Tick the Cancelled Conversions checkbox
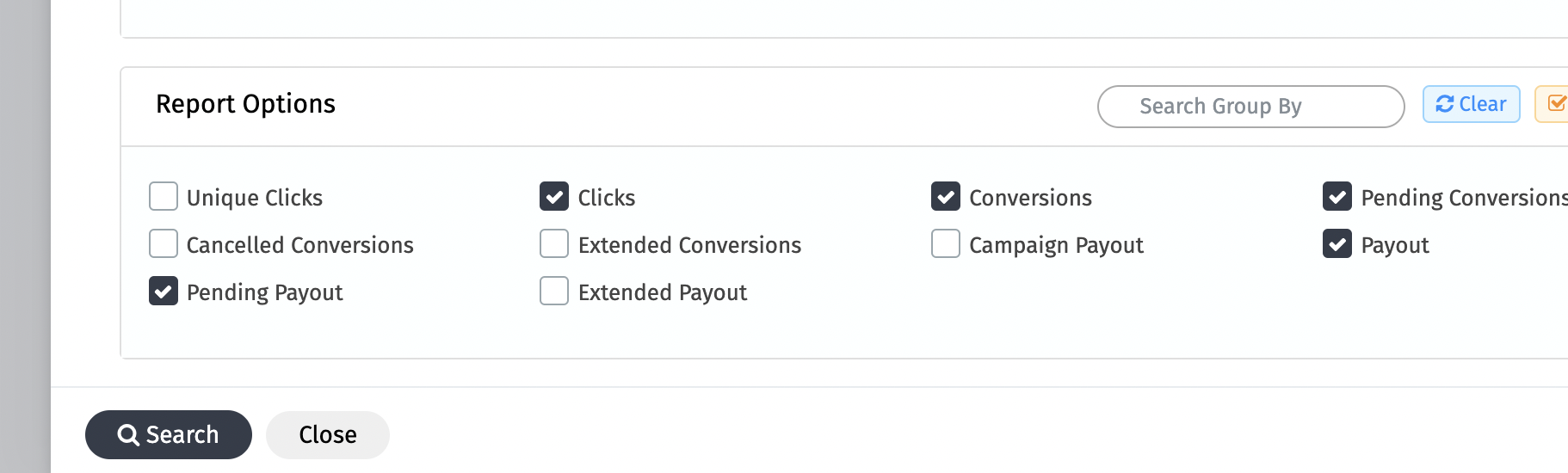This screenshot has height=473, width=1568. pyautogui.click(x=164, y=243)
